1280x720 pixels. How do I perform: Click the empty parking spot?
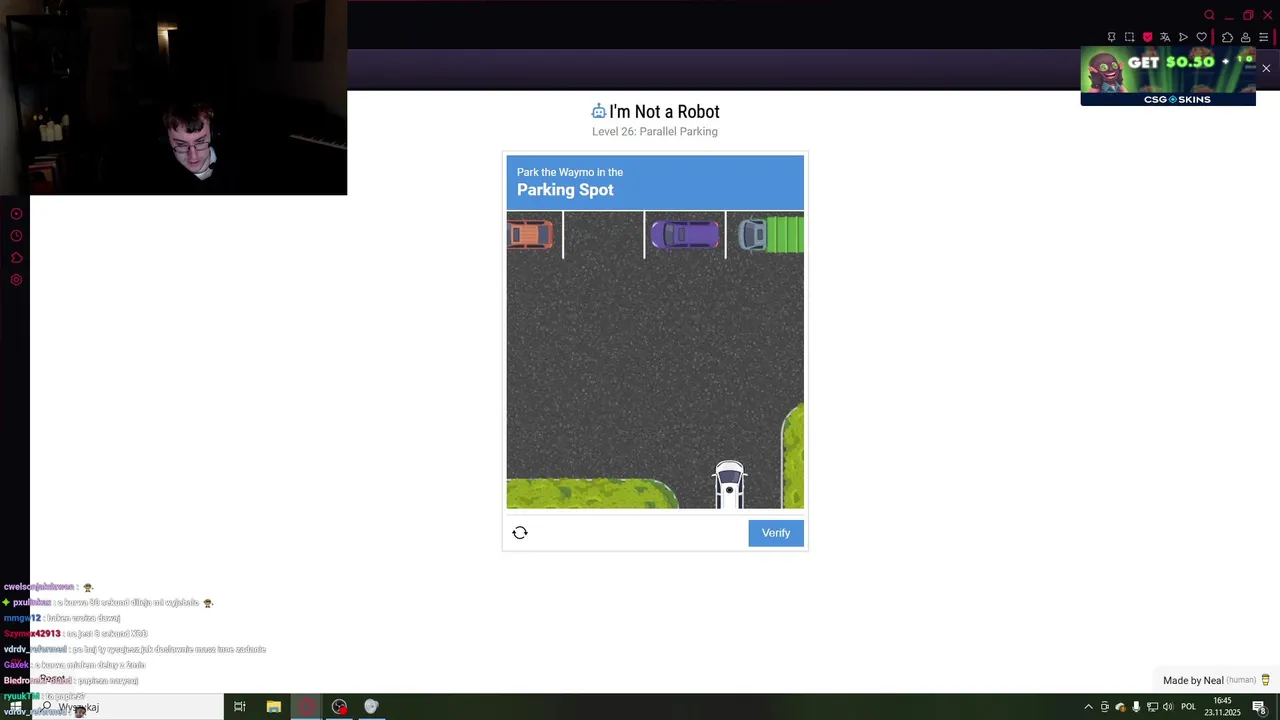coord(604,235)
